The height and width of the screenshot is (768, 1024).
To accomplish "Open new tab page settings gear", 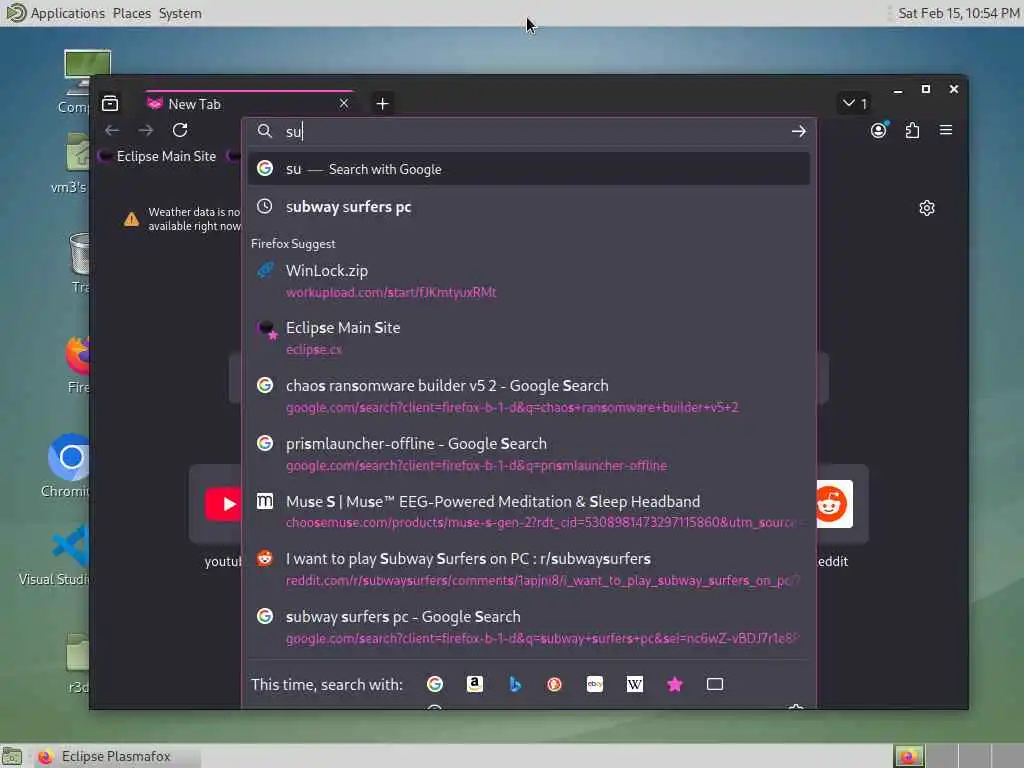I will (x=927, y=208).
